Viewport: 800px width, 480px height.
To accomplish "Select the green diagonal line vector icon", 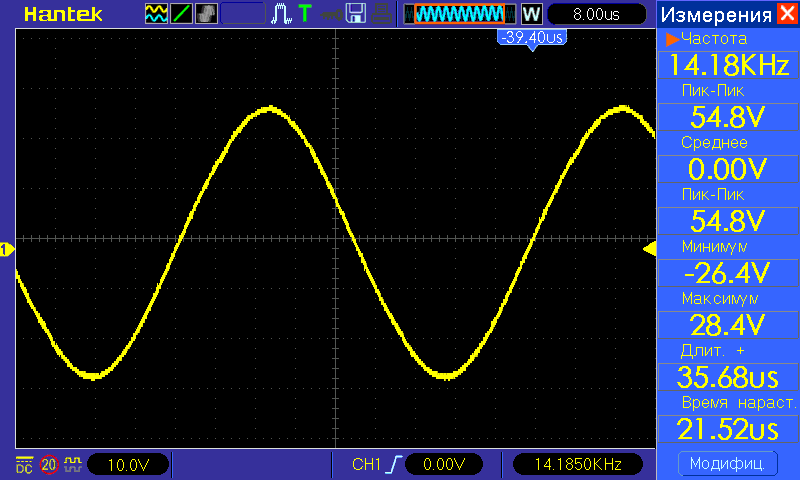I will (x=181, y=14).
